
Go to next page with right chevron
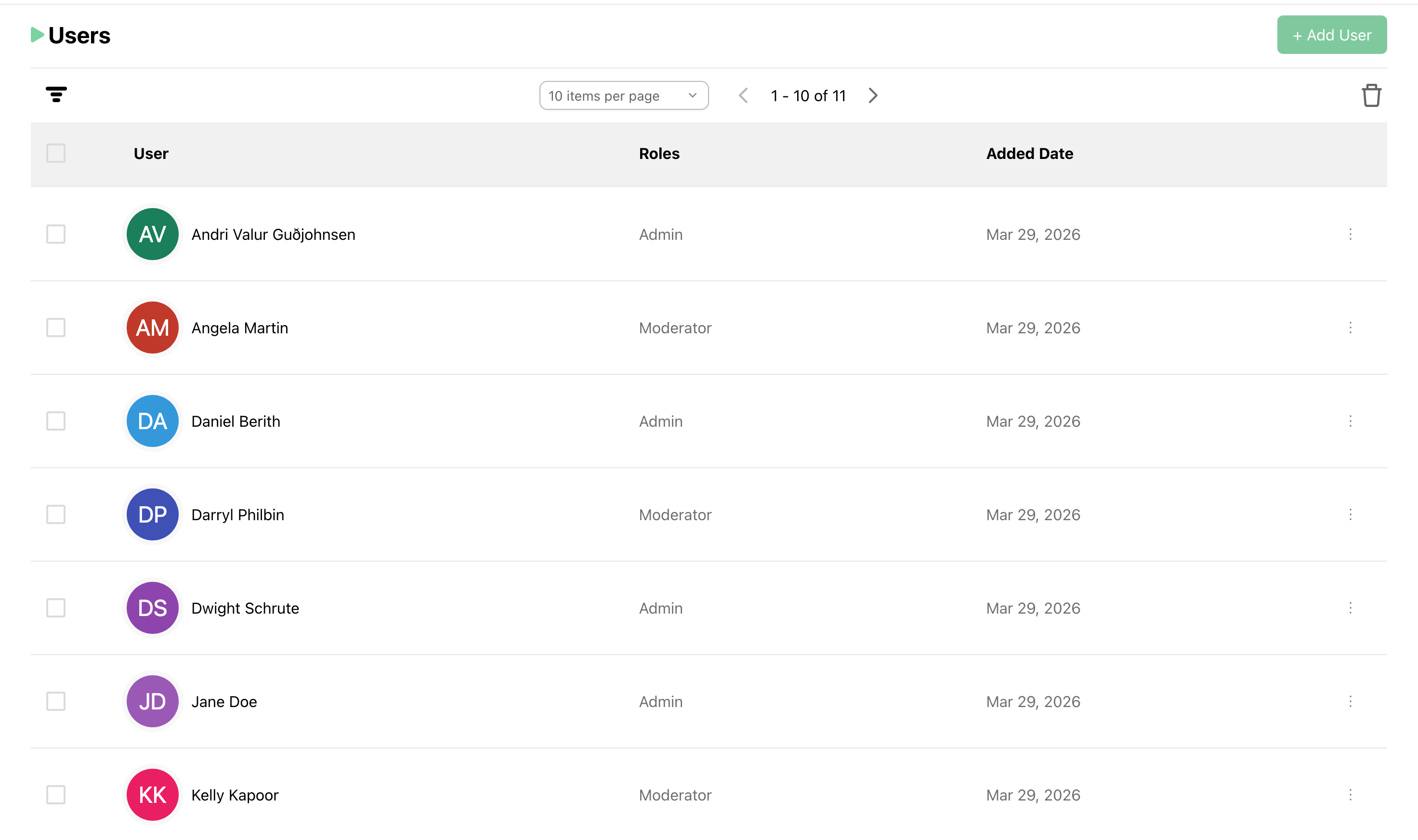872,96
